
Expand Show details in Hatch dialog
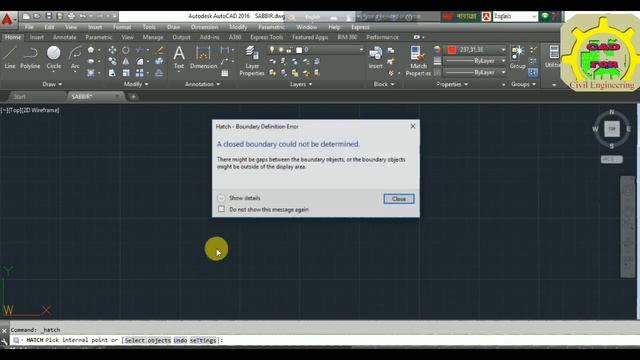(x=221, y=198)
